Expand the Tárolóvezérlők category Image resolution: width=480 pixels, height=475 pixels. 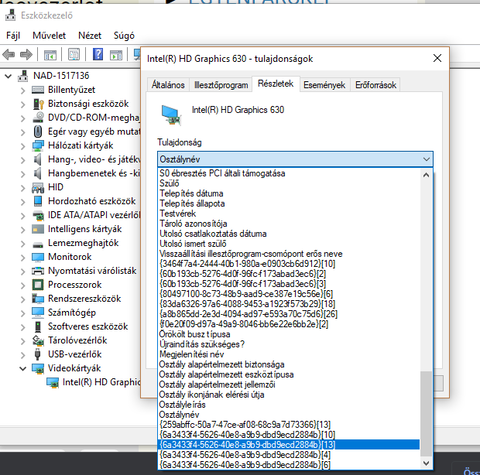23,341
